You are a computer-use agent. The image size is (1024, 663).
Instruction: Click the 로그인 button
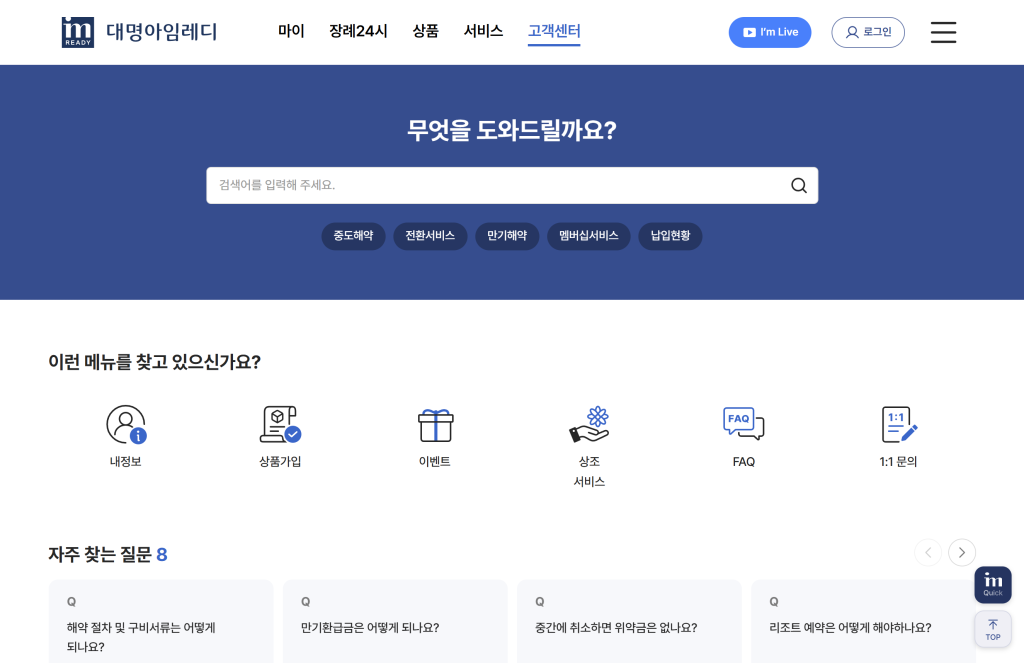click(x=868, y=32)
